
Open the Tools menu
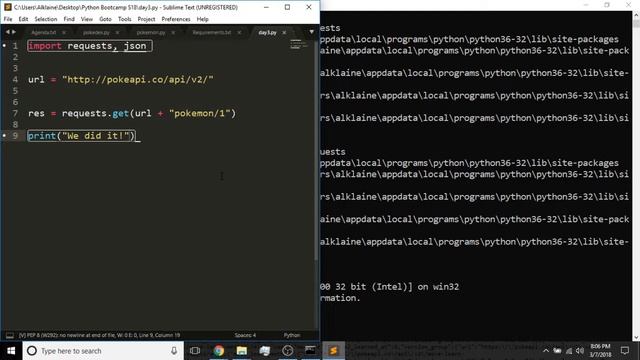click(124, 19)
